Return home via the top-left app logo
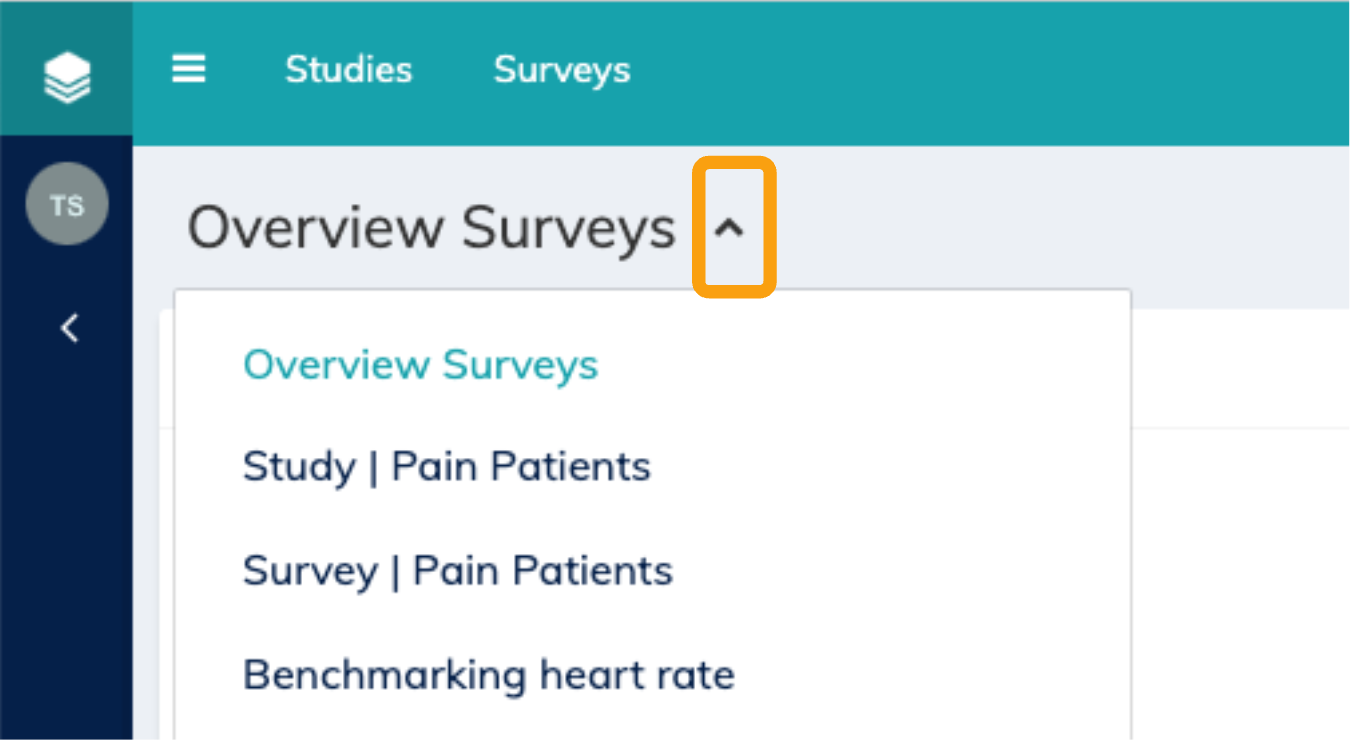The height and width of the screenshot is (740, 1350). coord(67,76)
